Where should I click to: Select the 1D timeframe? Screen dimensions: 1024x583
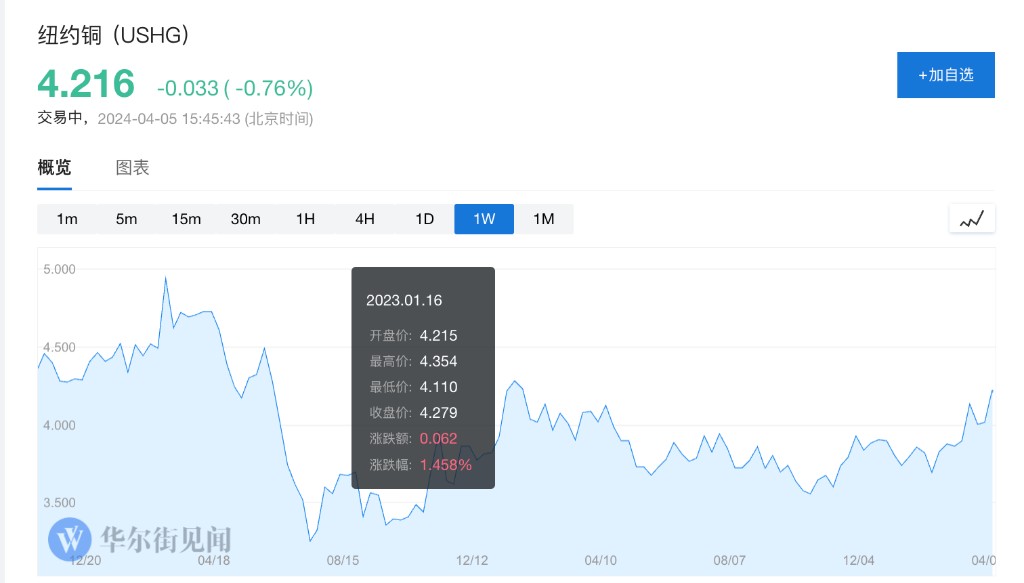[424, 219]
